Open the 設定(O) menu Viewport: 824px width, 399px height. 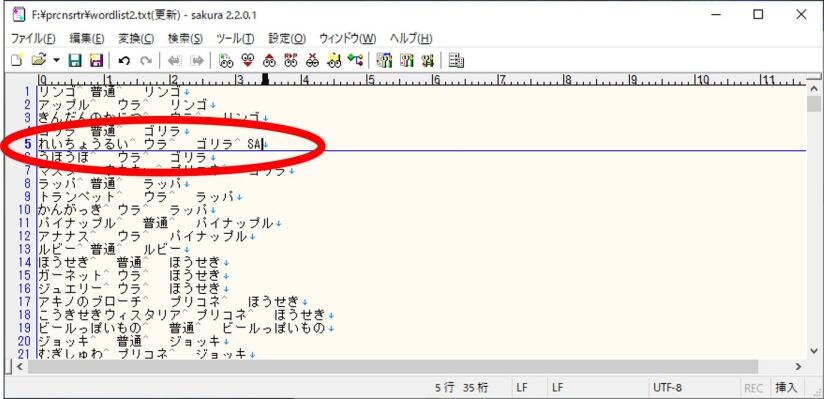click(287, 38)
